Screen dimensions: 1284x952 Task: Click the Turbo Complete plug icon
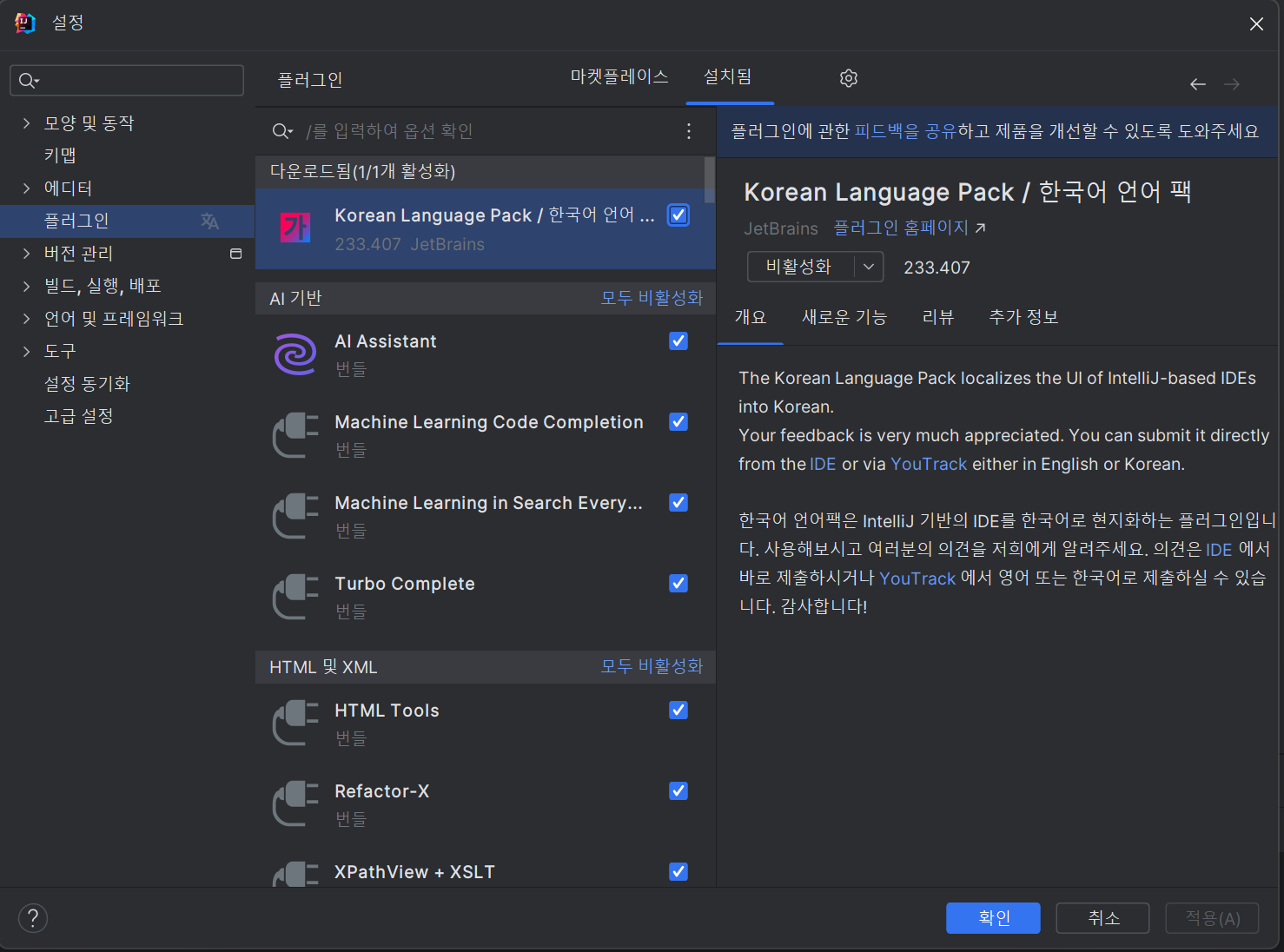295,597
